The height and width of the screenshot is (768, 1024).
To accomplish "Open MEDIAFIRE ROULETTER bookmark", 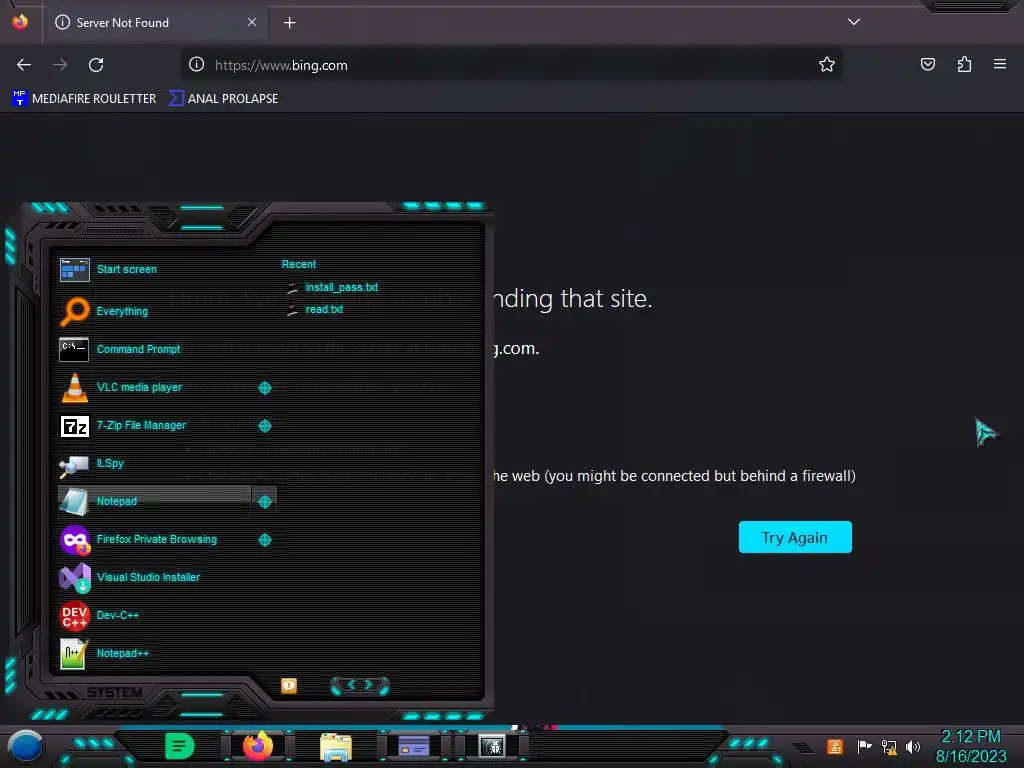I will pyautogui.click(x=84, y=99).
